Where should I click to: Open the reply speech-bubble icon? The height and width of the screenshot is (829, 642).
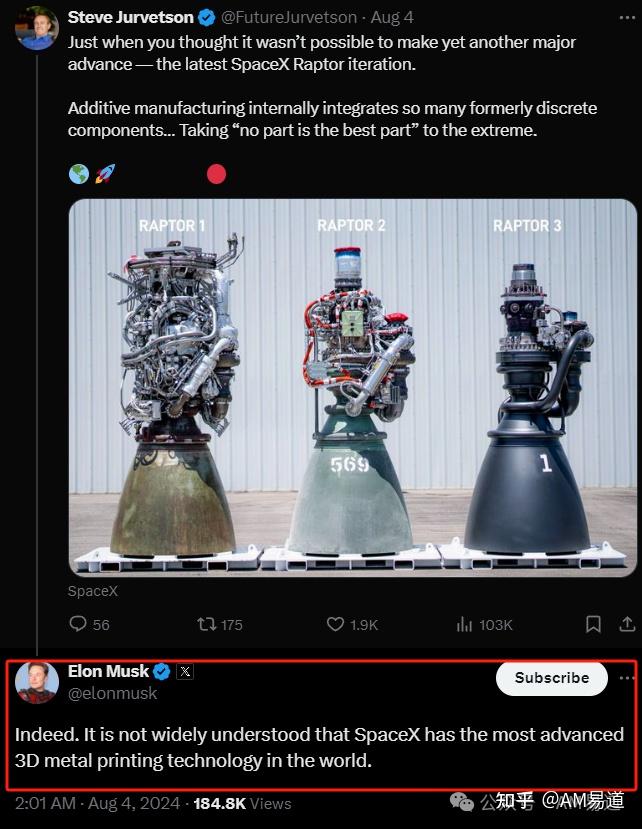click(x=77, y=624)
